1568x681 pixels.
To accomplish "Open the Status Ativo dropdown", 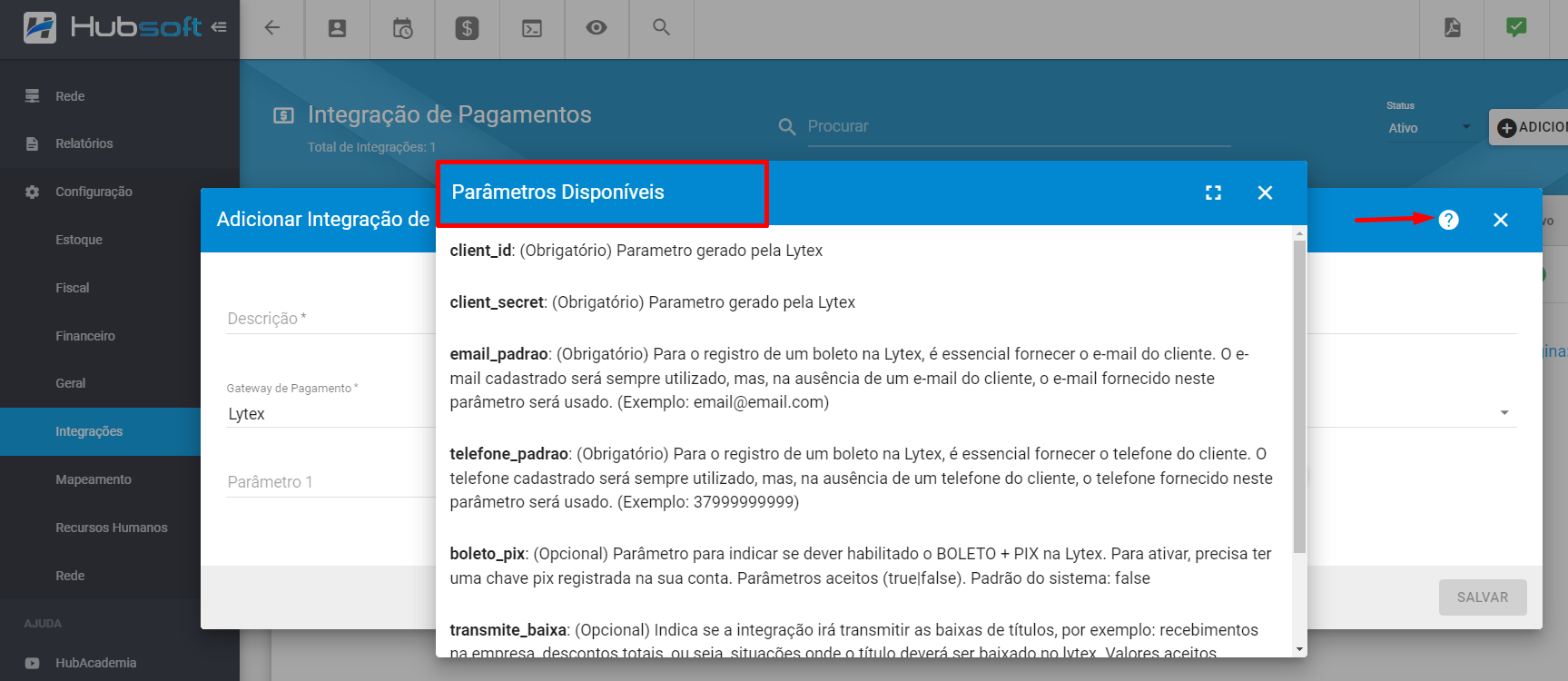I will coord(1430,128).
